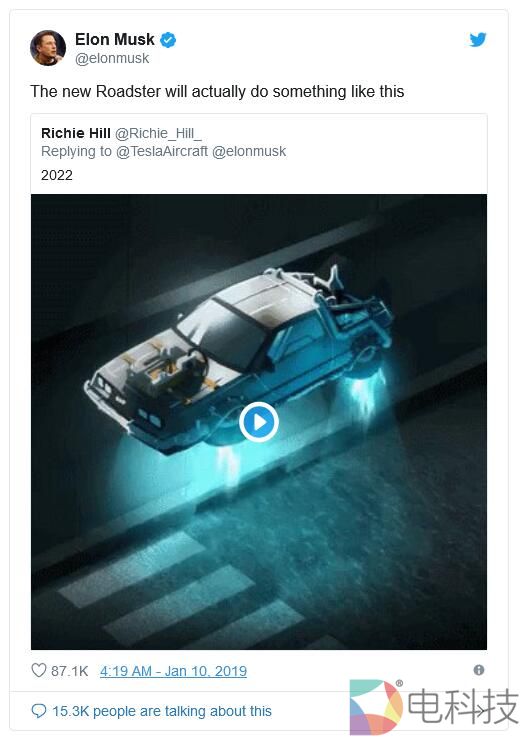Click the info circle icon
The image size is (523, 742).
click(479, 670)
